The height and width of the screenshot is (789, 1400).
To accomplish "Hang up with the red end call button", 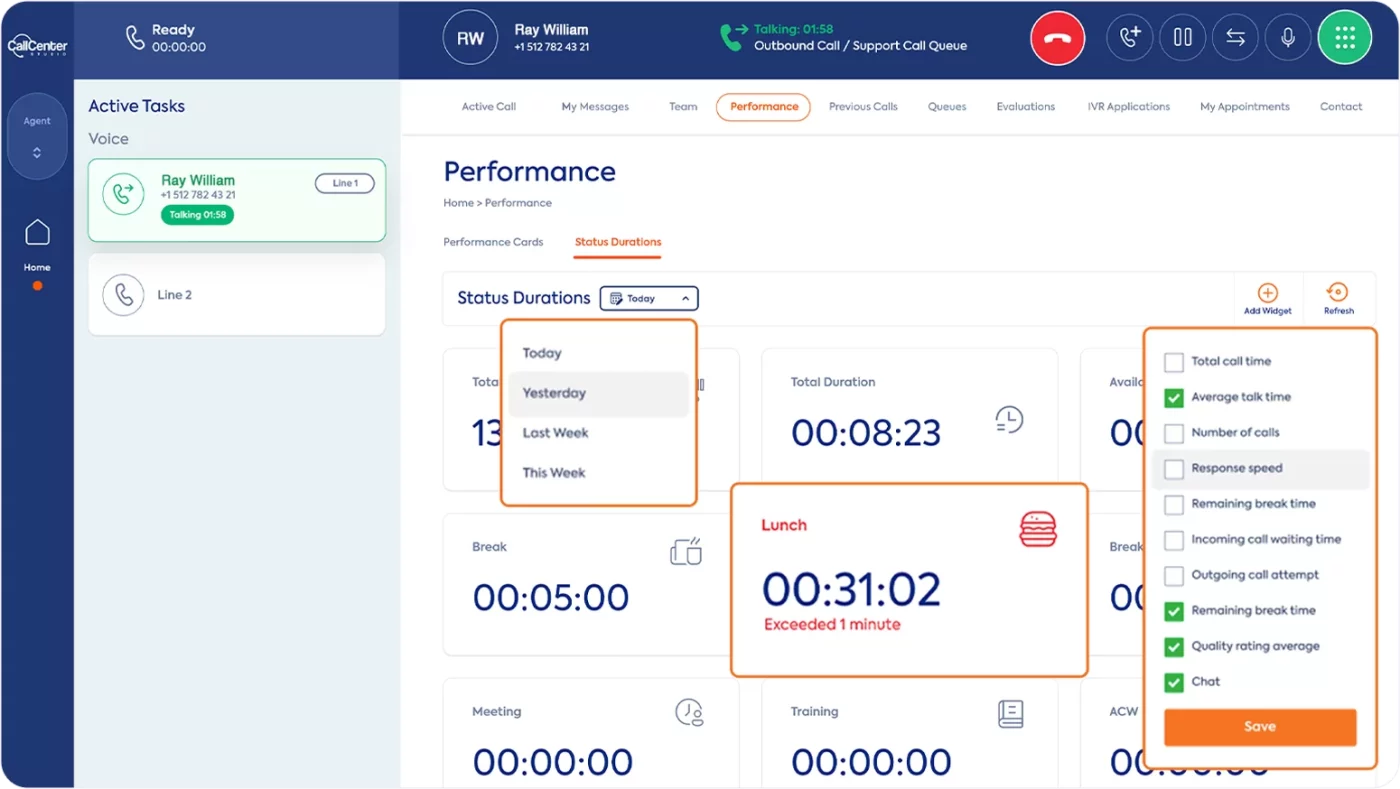I will [x=1057, y=38].
